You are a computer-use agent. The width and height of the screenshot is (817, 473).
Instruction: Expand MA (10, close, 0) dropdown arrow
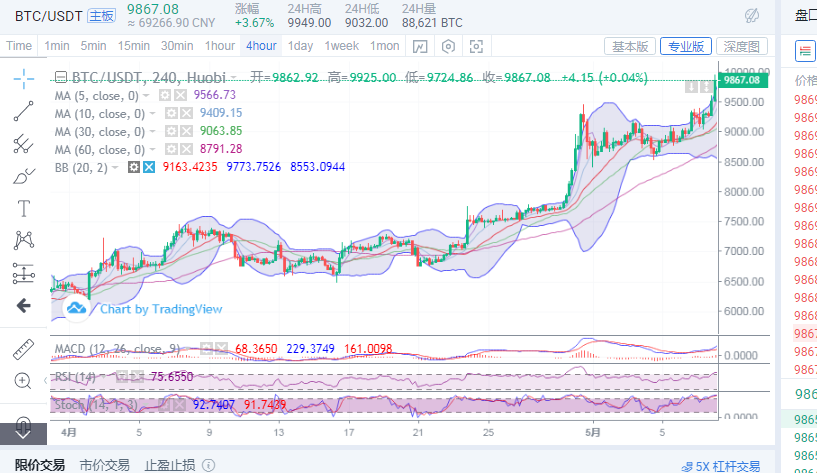pyautogui.click(x=153, y=114)
